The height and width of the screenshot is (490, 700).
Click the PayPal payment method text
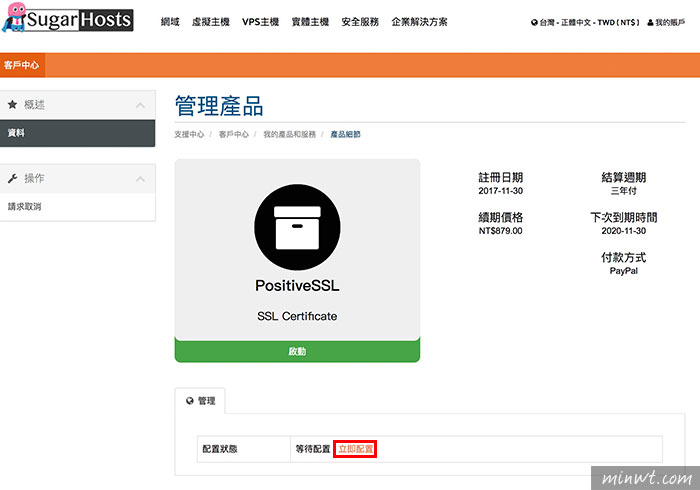point(624,271)
